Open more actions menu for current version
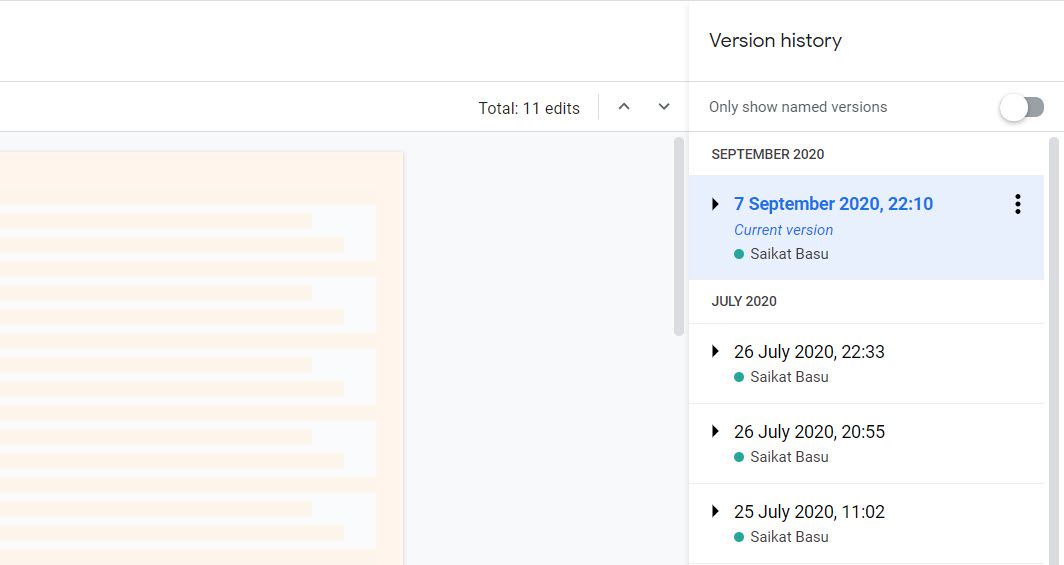1064x565 pixels. point(1017,204)
